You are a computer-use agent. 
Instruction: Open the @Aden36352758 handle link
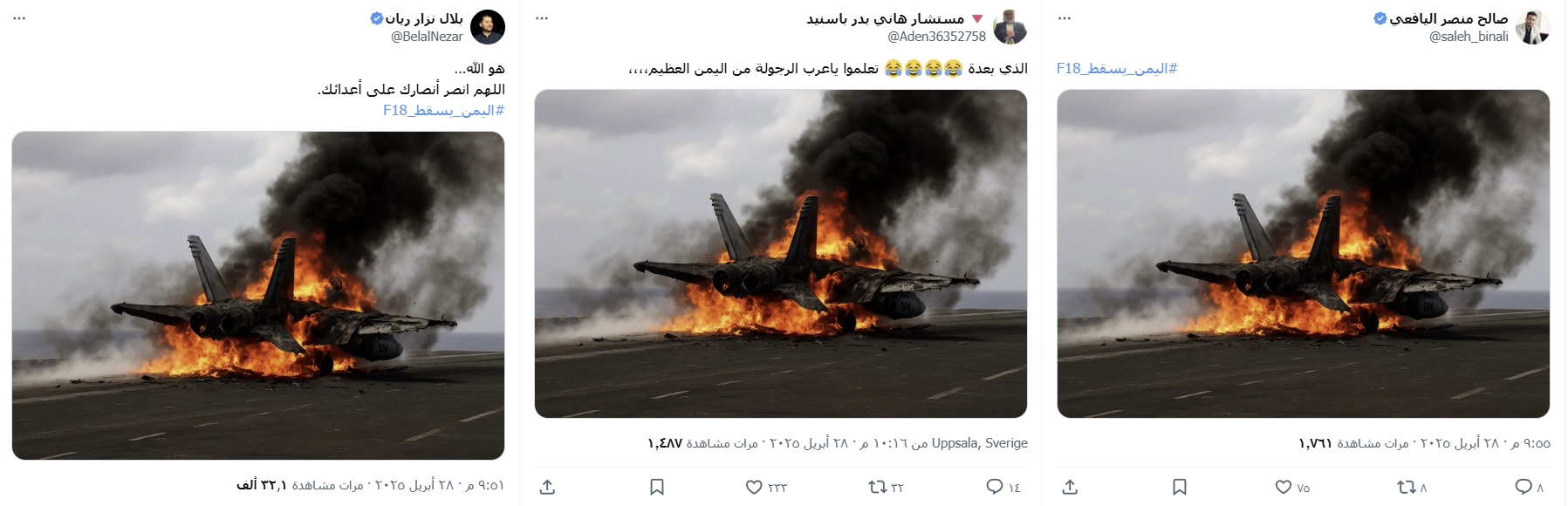936,37
